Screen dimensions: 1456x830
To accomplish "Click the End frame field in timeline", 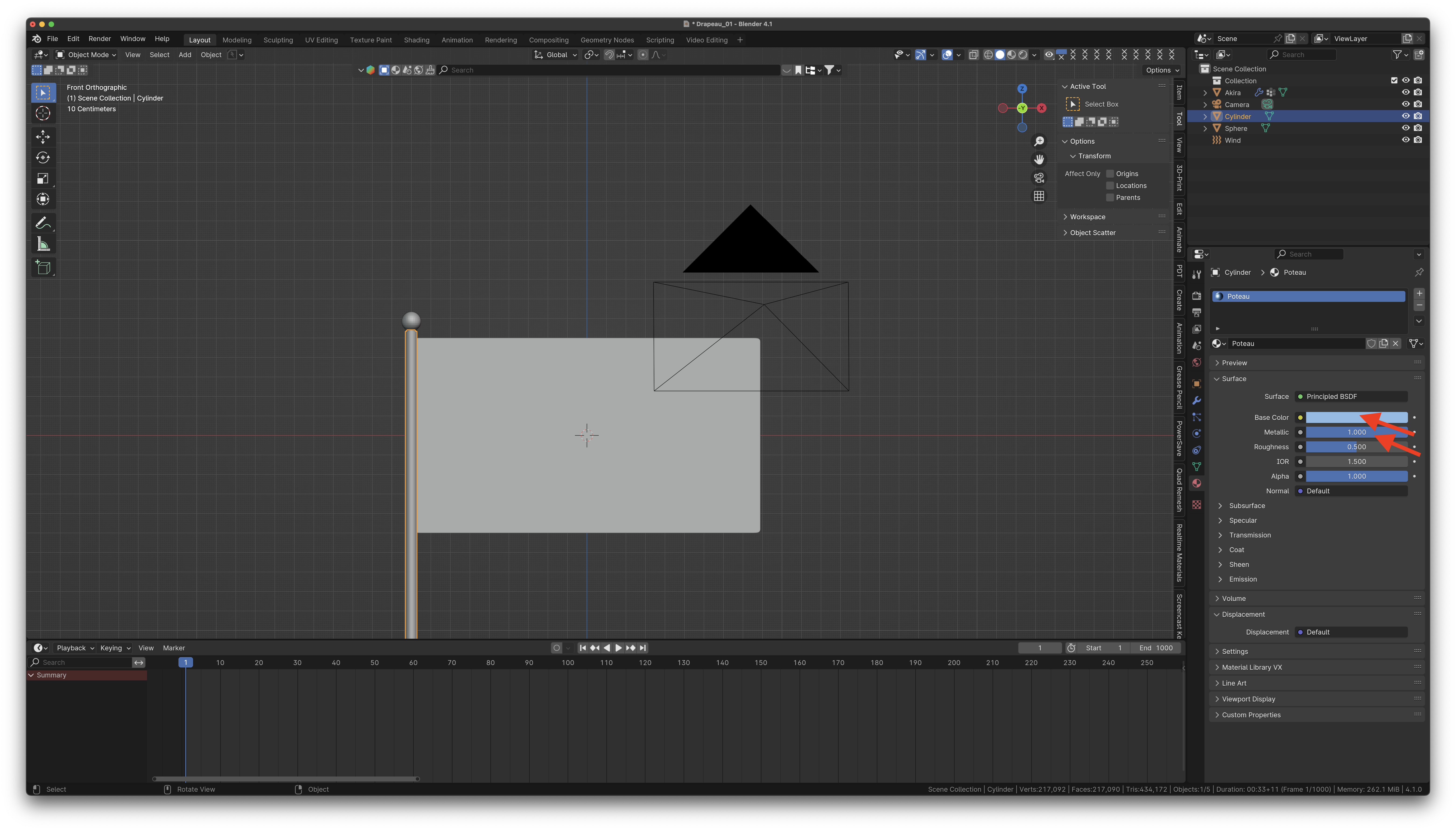I will pyautogui.click(x=1156, y=648).
